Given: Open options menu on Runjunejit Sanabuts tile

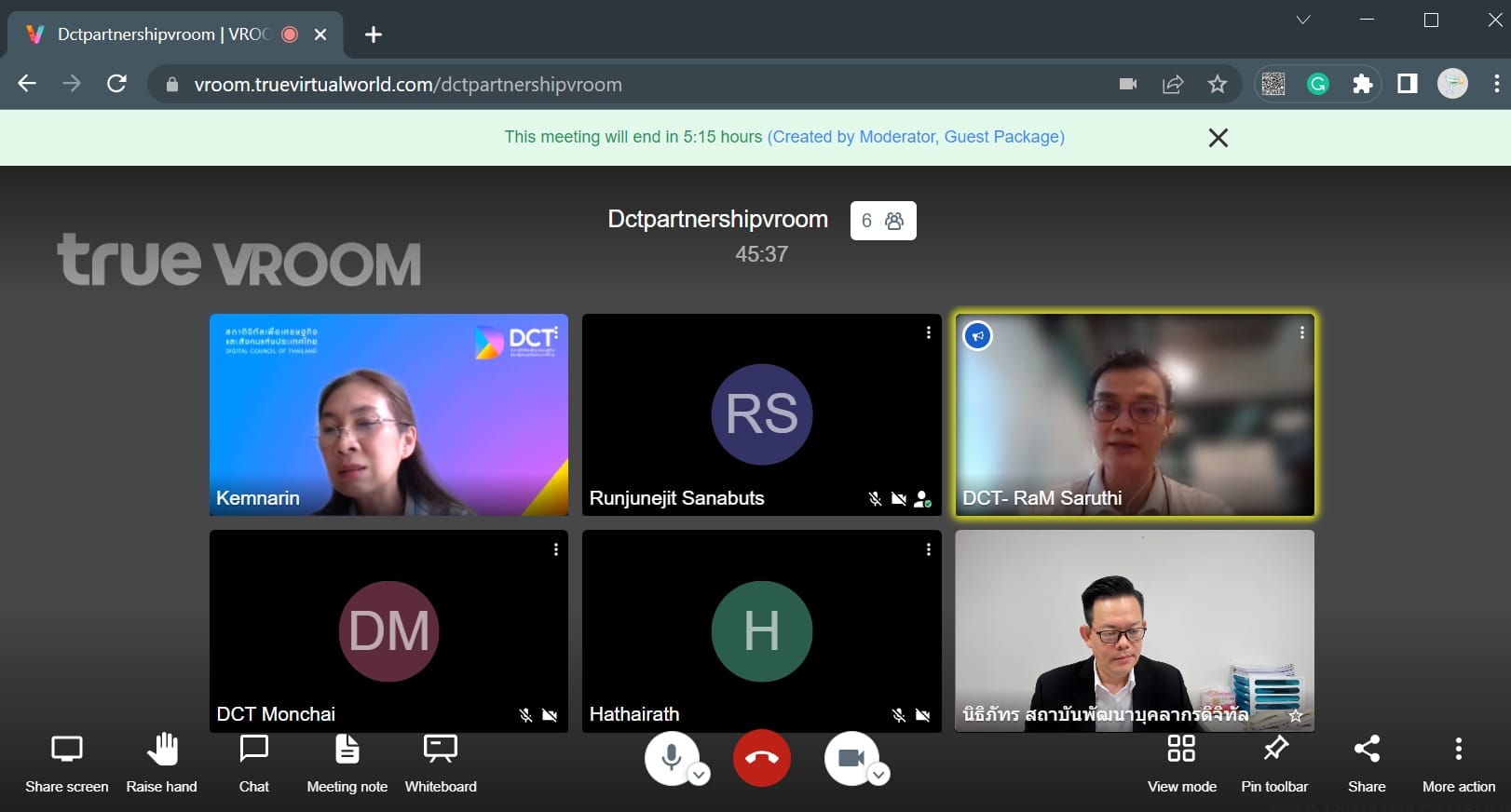Looking at the screenshot, I should [928, 332].
